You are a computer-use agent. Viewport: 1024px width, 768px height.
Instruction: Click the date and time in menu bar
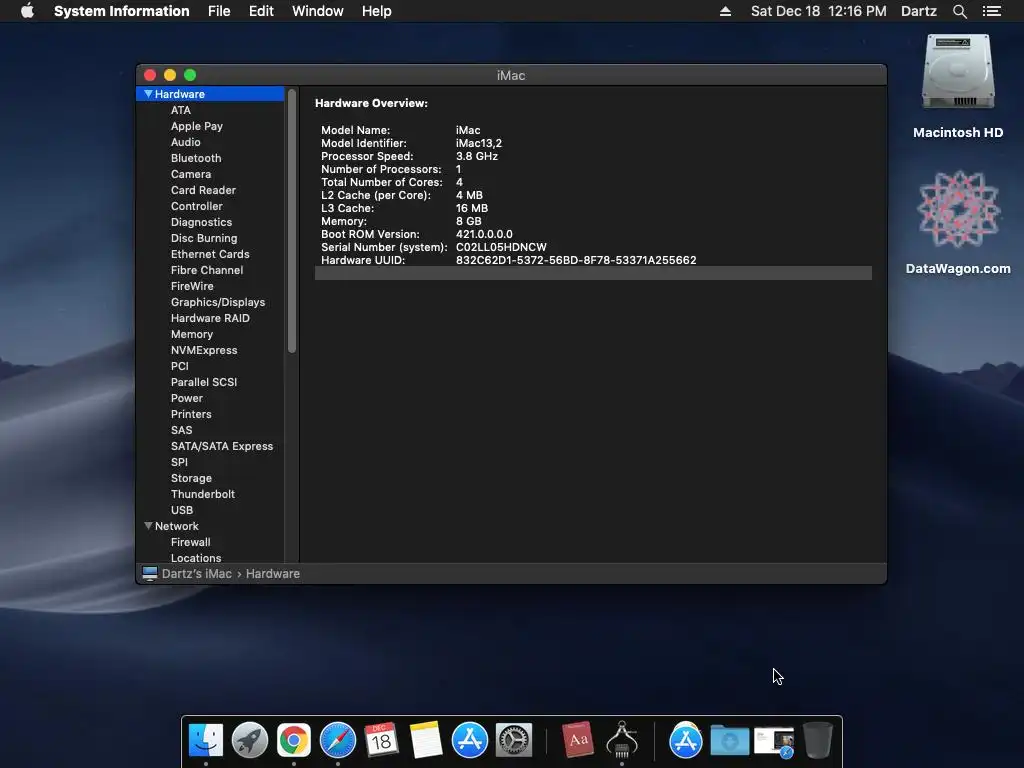pyautogui.click(x=818, y=11)
